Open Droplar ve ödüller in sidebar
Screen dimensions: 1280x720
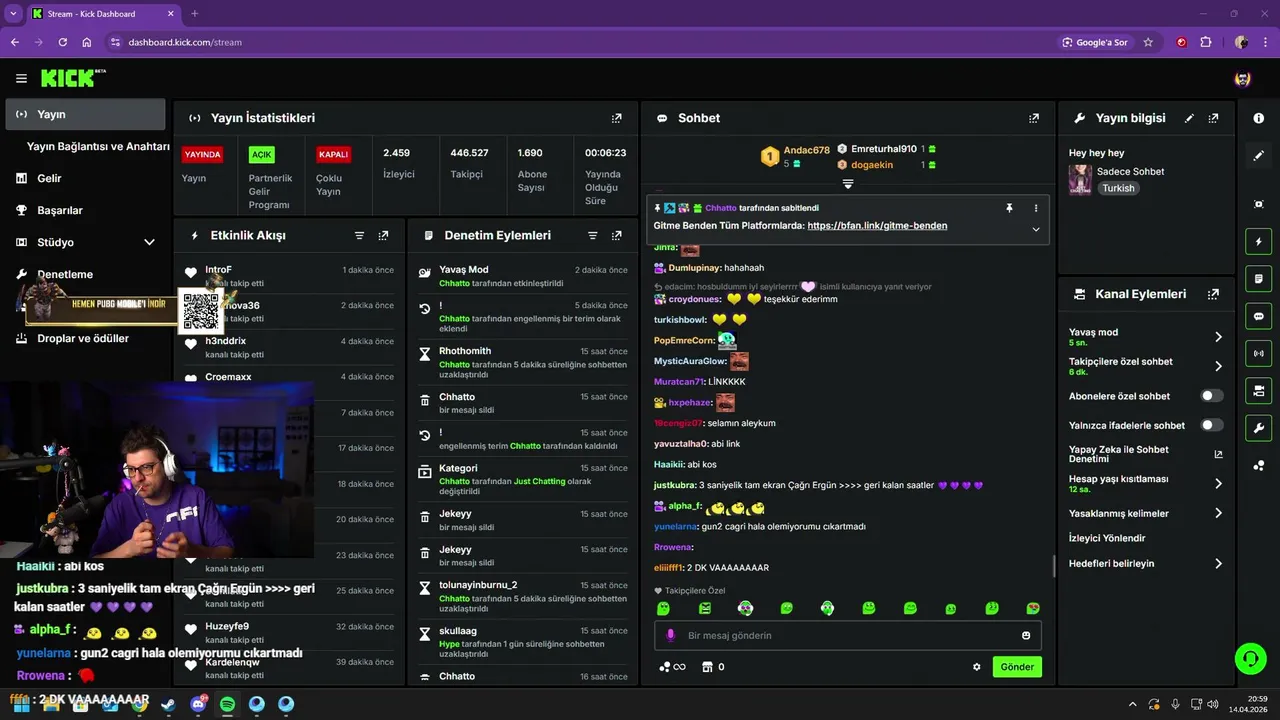point(85,338)
